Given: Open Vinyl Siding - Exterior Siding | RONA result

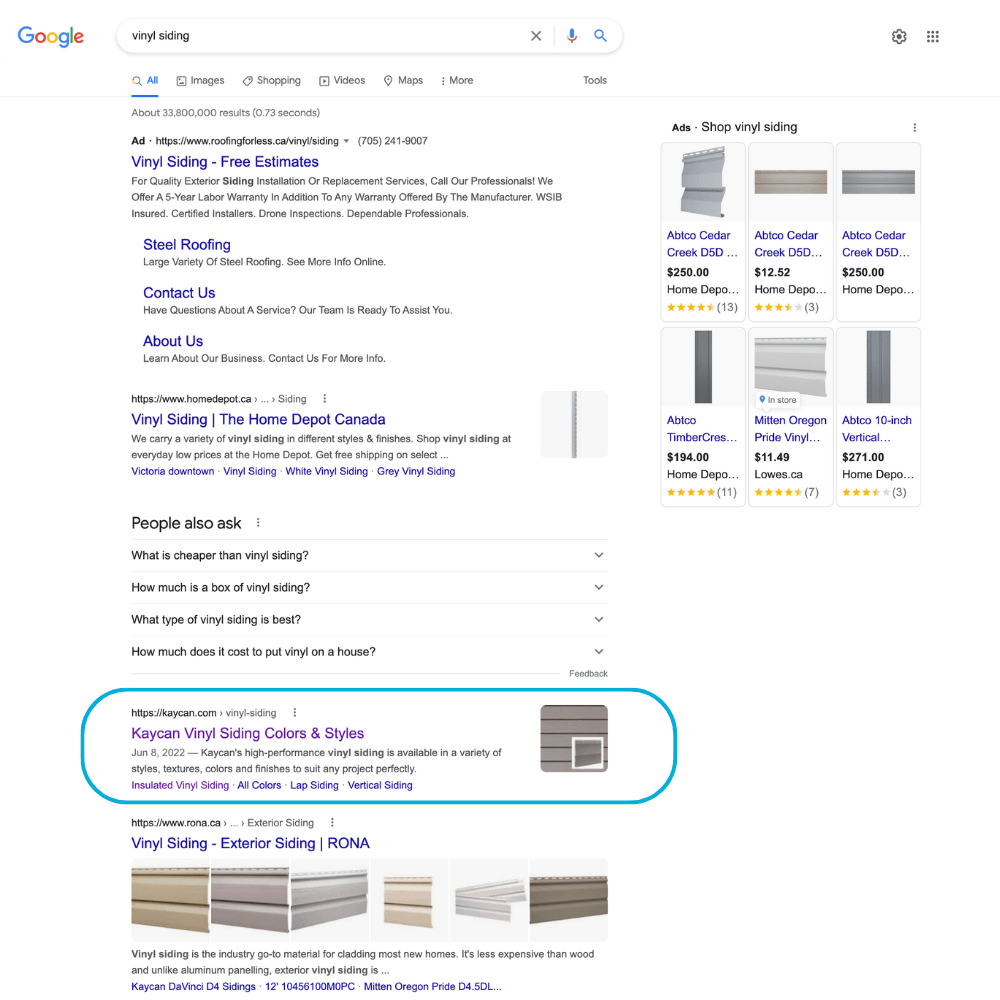Looking at the screenshot, I should coord(251,843).
